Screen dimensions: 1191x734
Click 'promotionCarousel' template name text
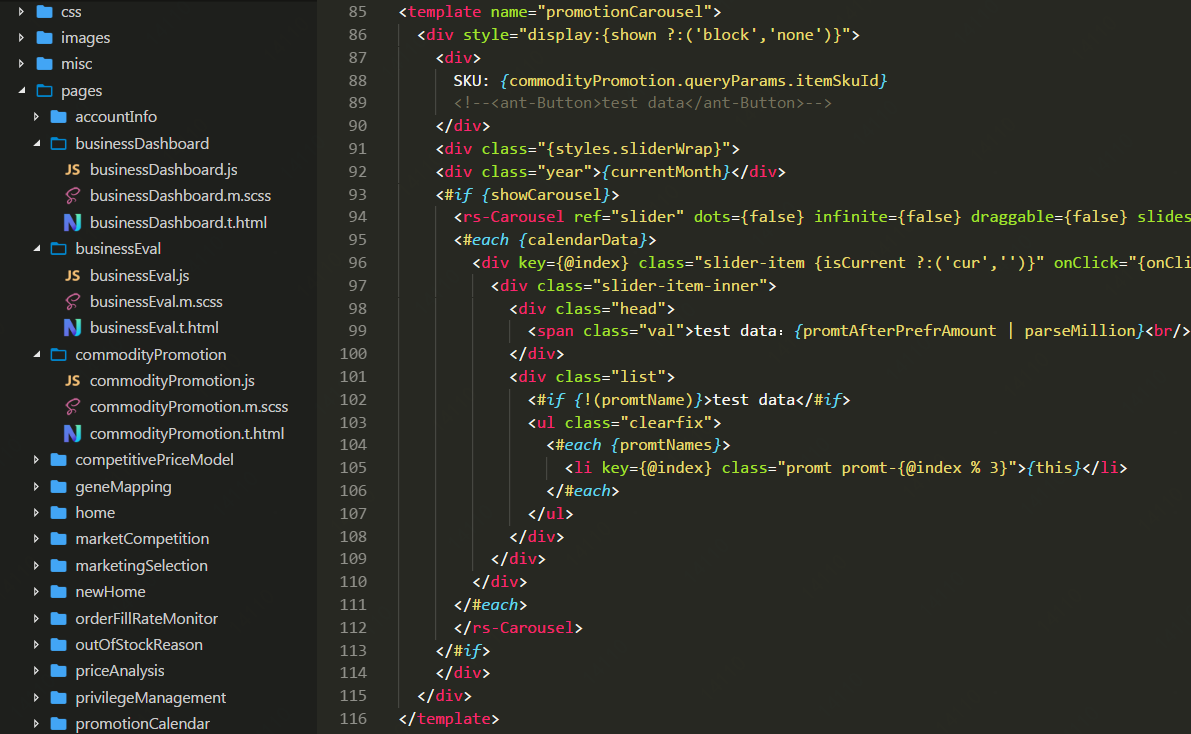coord(624,11)
